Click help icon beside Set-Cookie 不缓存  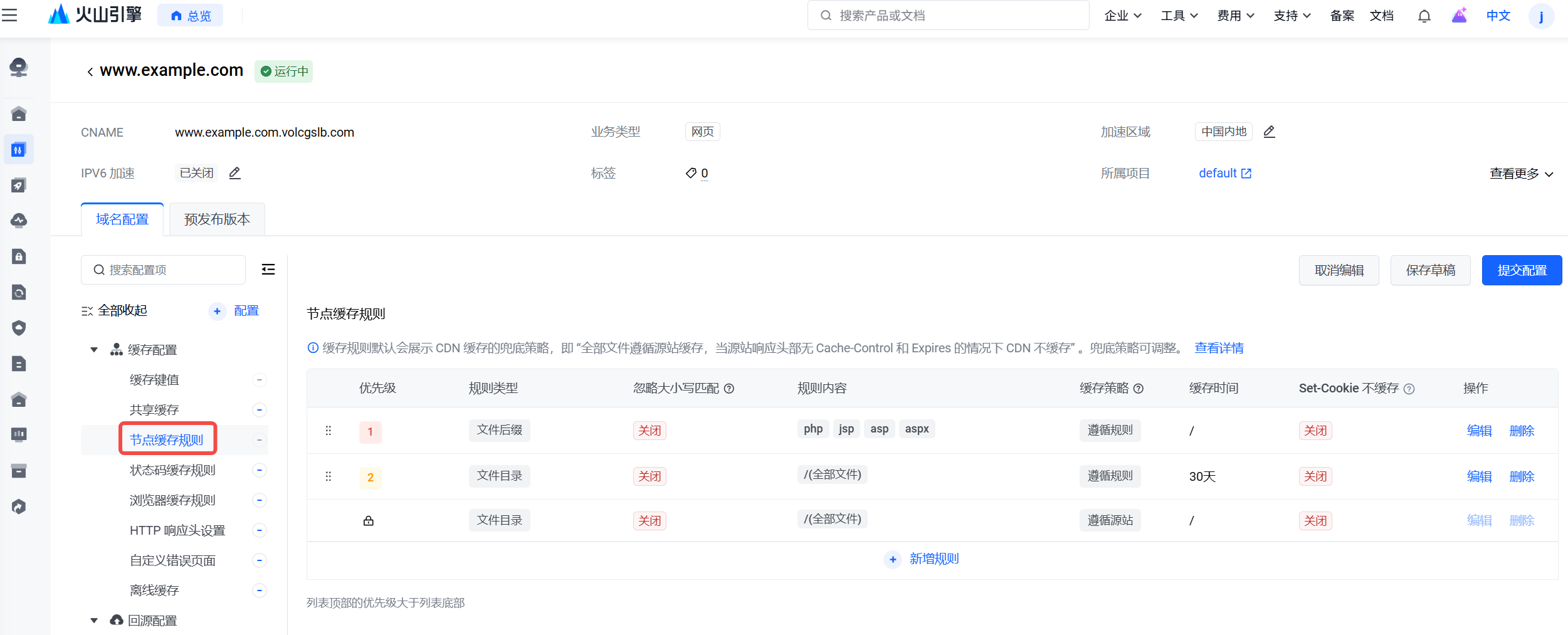[1409, 389]
